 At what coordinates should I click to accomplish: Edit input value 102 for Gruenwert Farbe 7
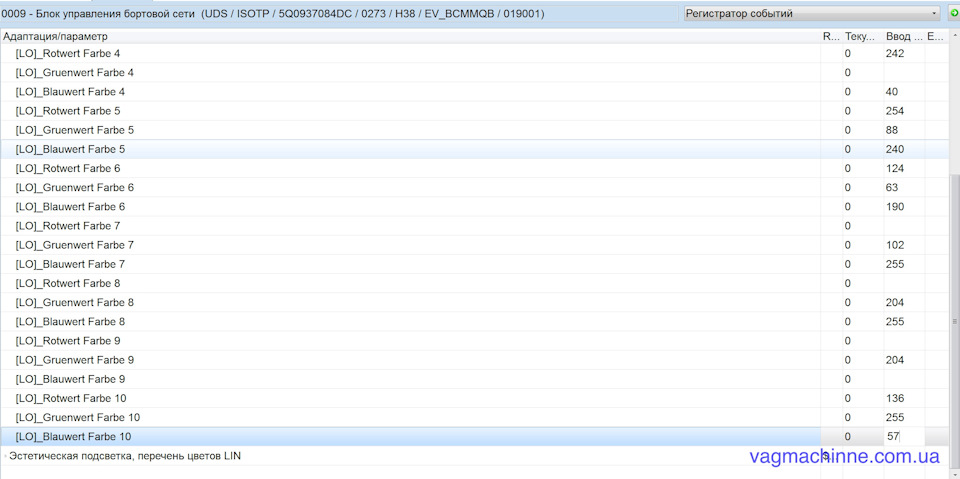coord(904,245)
